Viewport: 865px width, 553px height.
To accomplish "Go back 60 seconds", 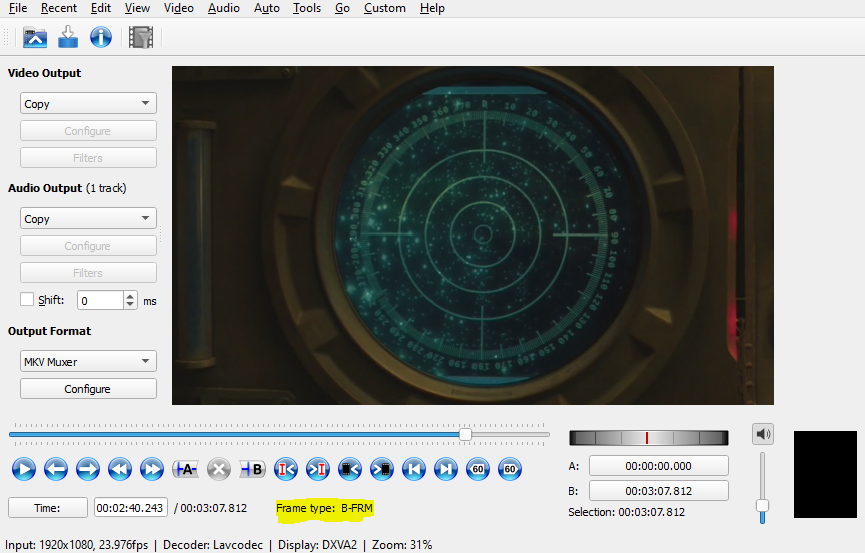I will point(478,469).
